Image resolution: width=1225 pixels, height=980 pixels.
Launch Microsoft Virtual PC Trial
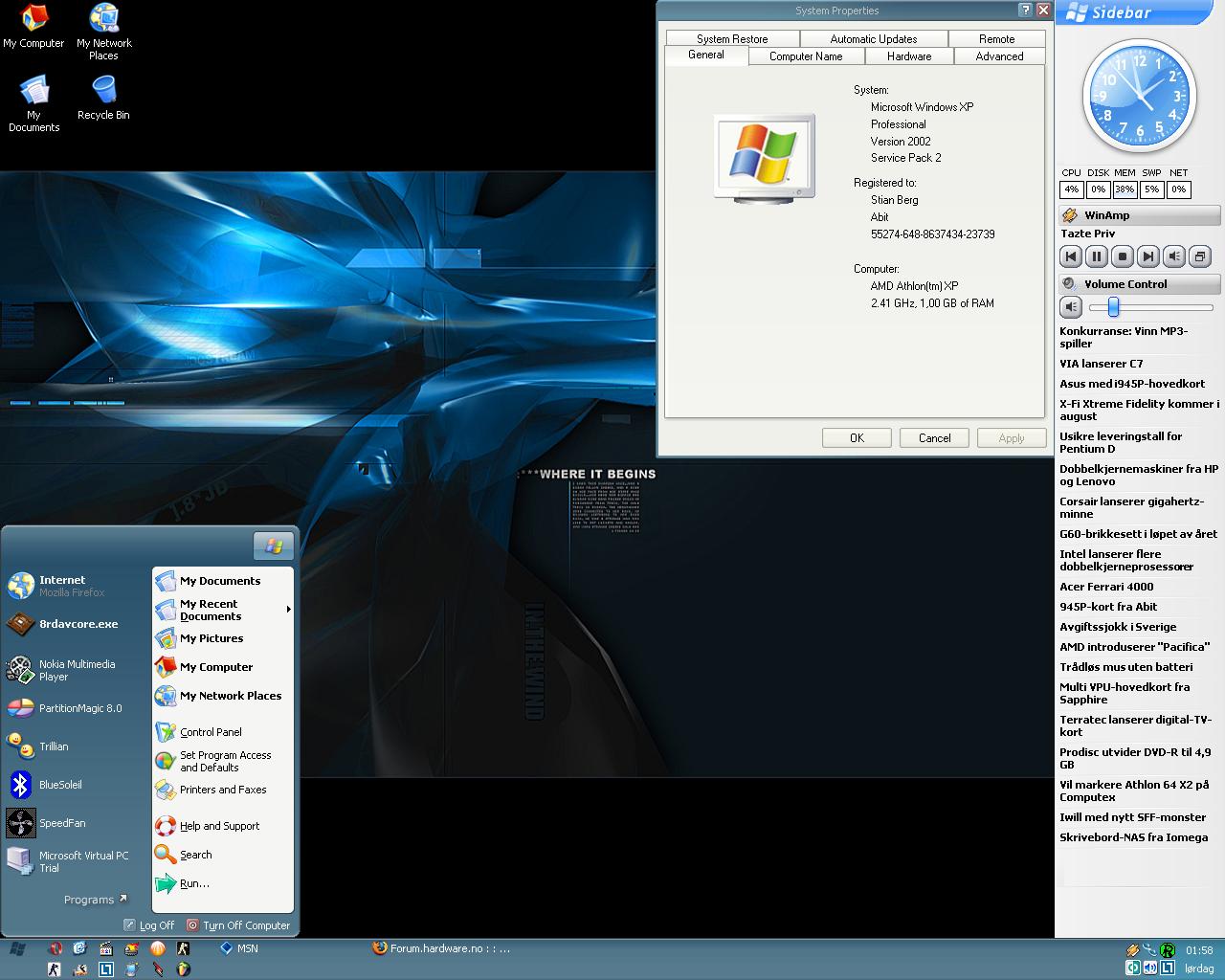pos(69,861)
